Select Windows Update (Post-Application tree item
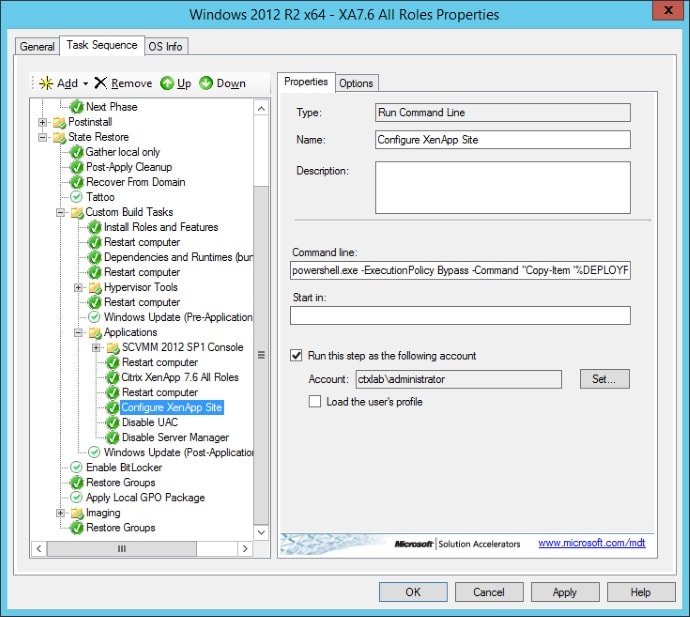The height and width of the screenshot is (617, 690). coord(178,452)
